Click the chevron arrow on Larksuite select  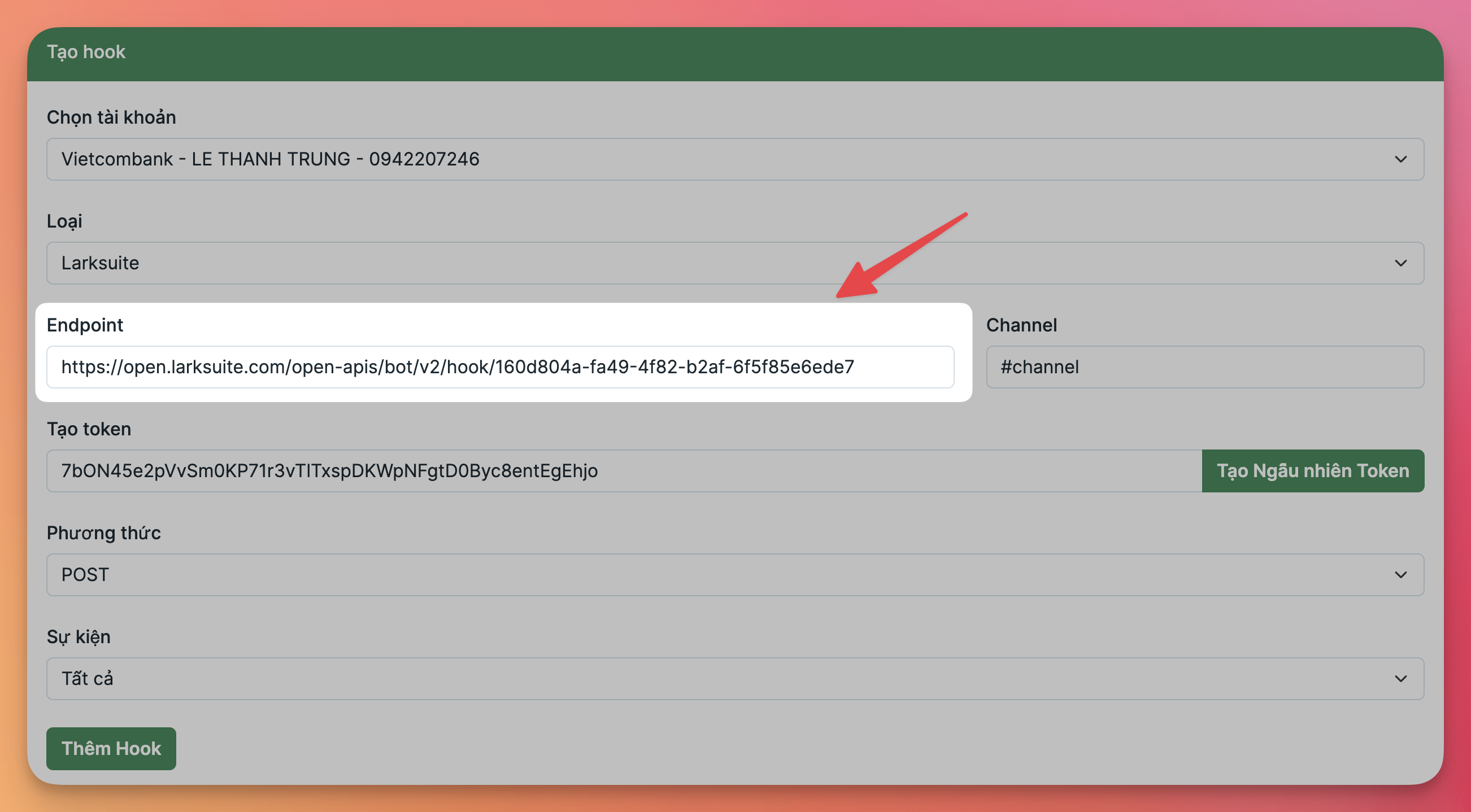(1400, 263)
